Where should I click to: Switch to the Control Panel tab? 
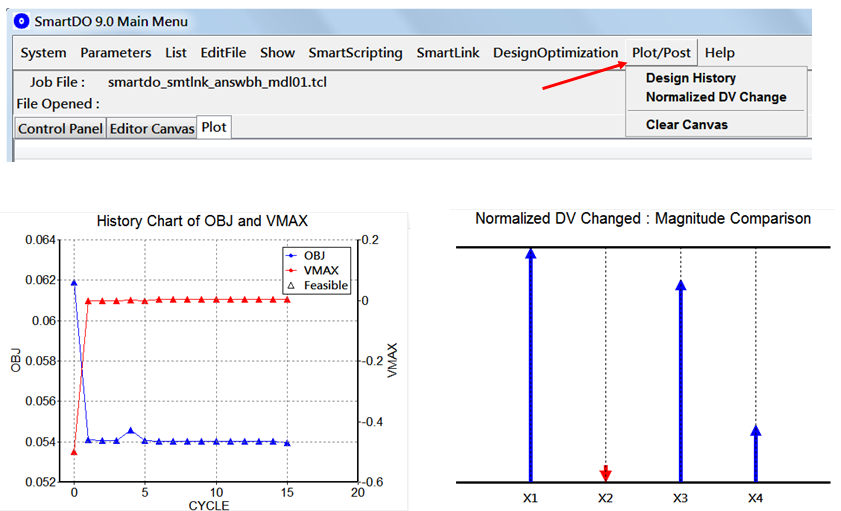click(x=60, y=128)
